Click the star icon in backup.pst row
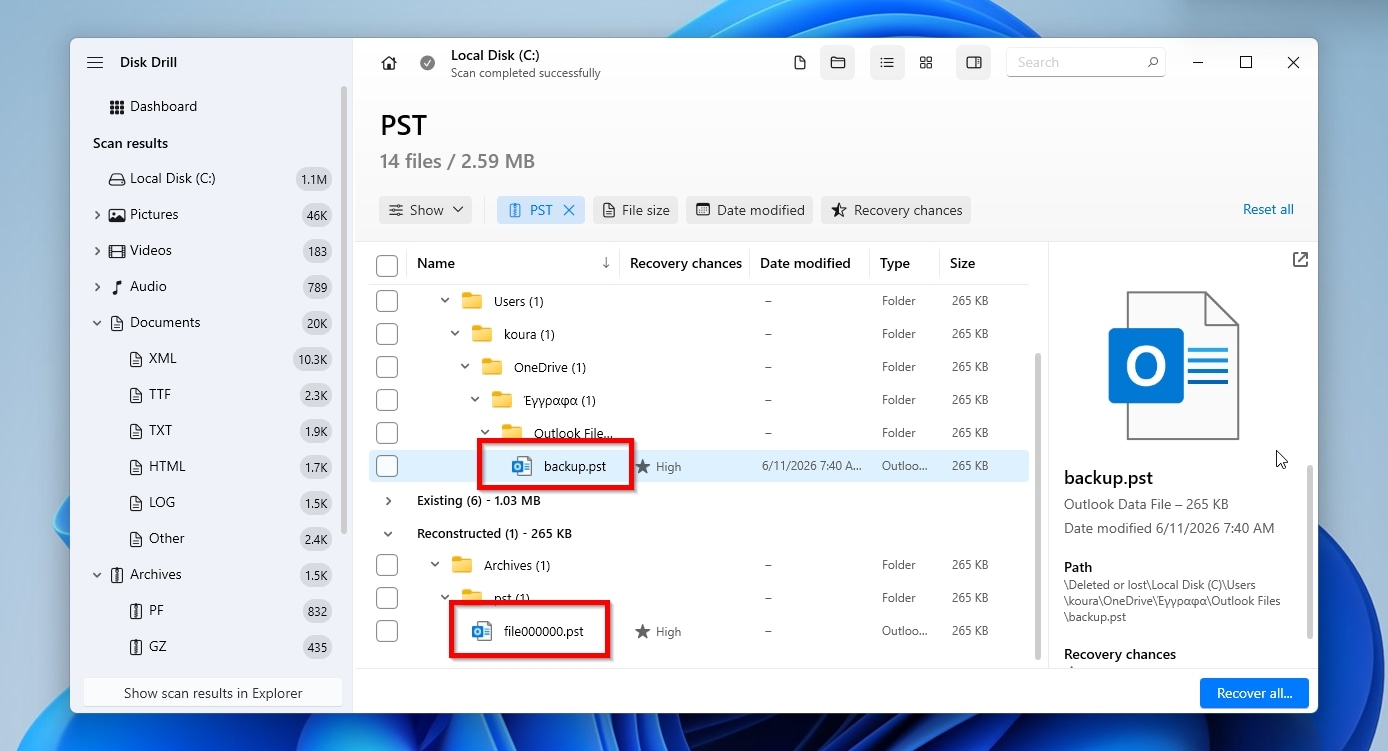Viewport: 1388px width, 751px height. (643, 466)
